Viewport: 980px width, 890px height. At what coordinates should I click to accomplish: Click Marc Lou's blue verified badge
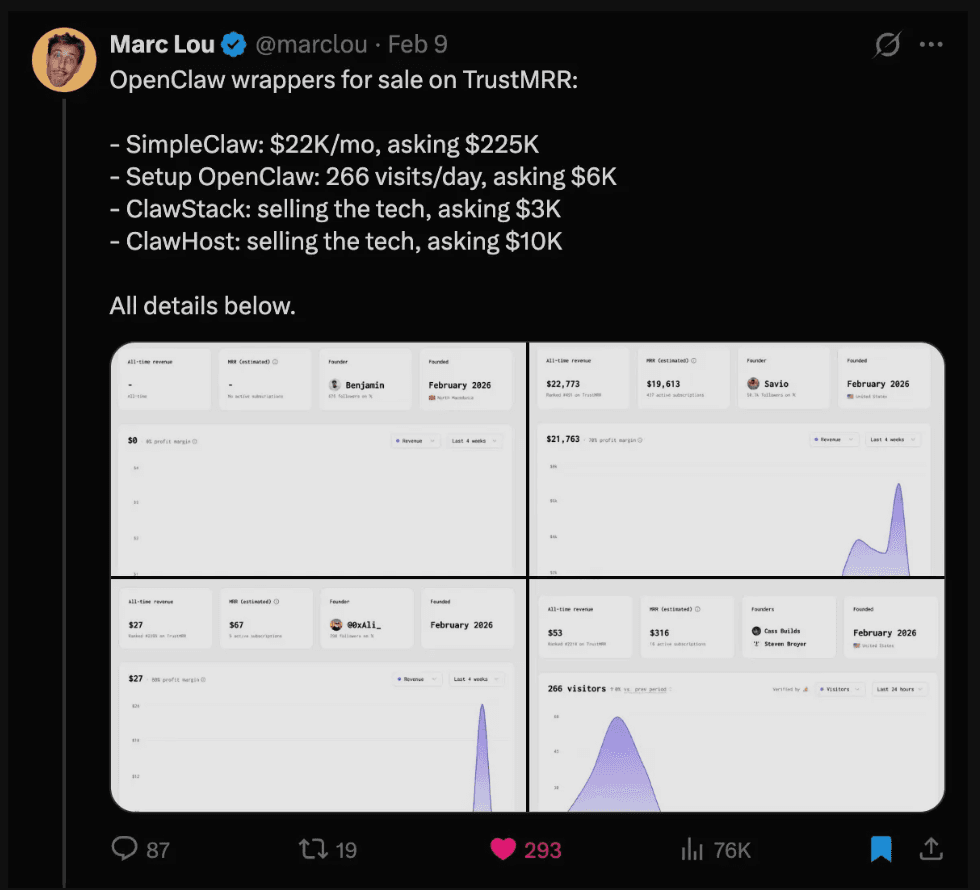(233, 44)
